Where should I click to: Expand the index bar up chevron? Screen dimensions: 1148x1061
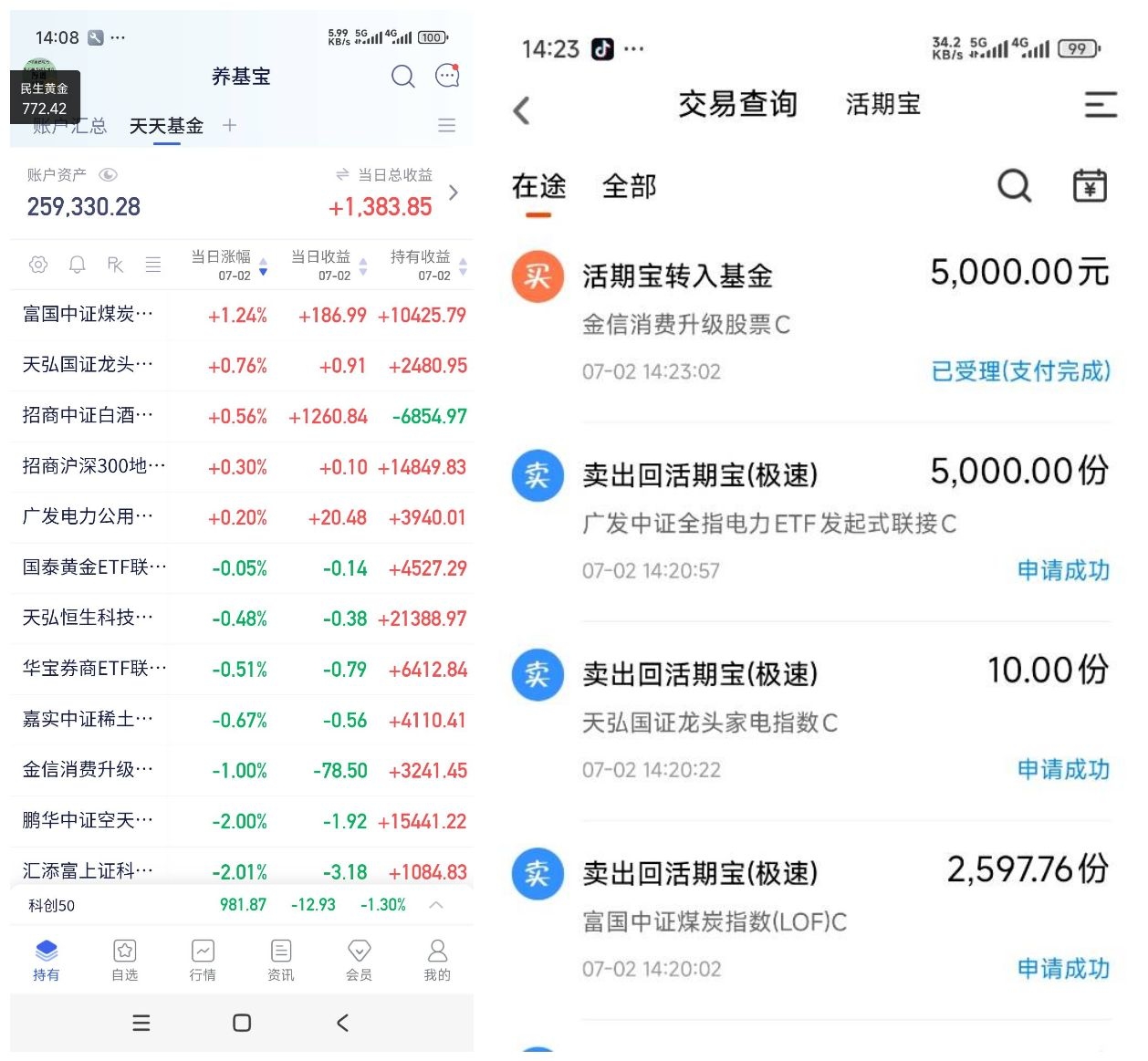[x=436, y=905]
